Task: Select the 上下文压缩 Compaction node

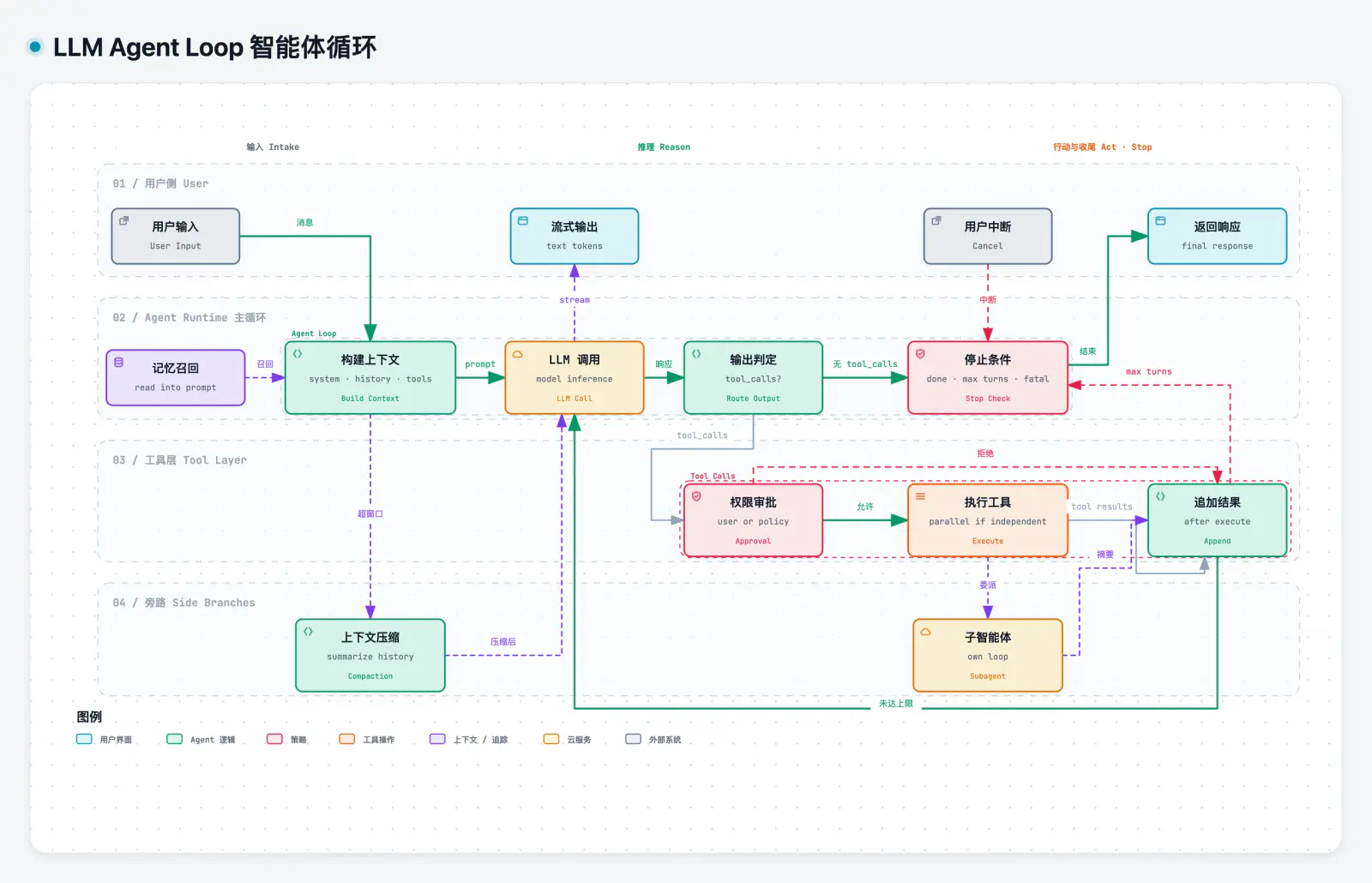Action: click(370, 655)
